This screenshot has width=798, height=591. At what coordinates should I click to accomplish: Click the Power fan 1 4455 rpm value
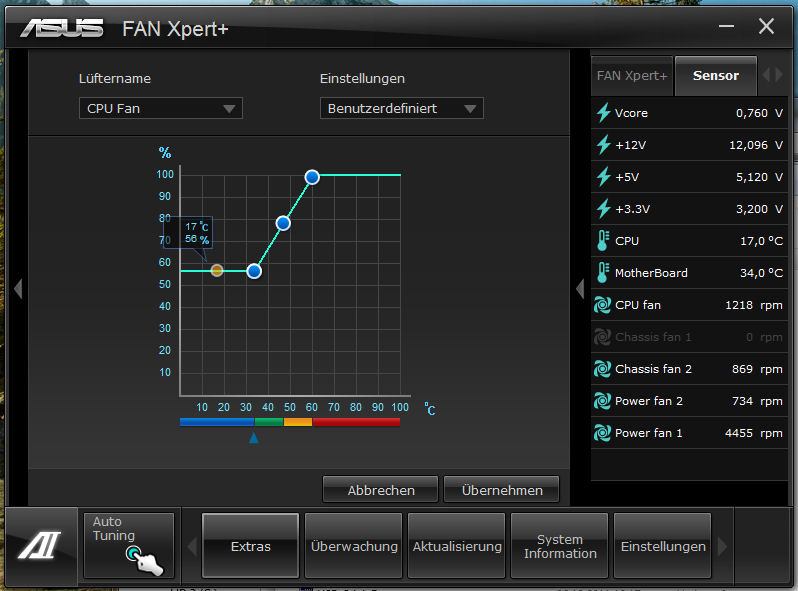(754, 433)
